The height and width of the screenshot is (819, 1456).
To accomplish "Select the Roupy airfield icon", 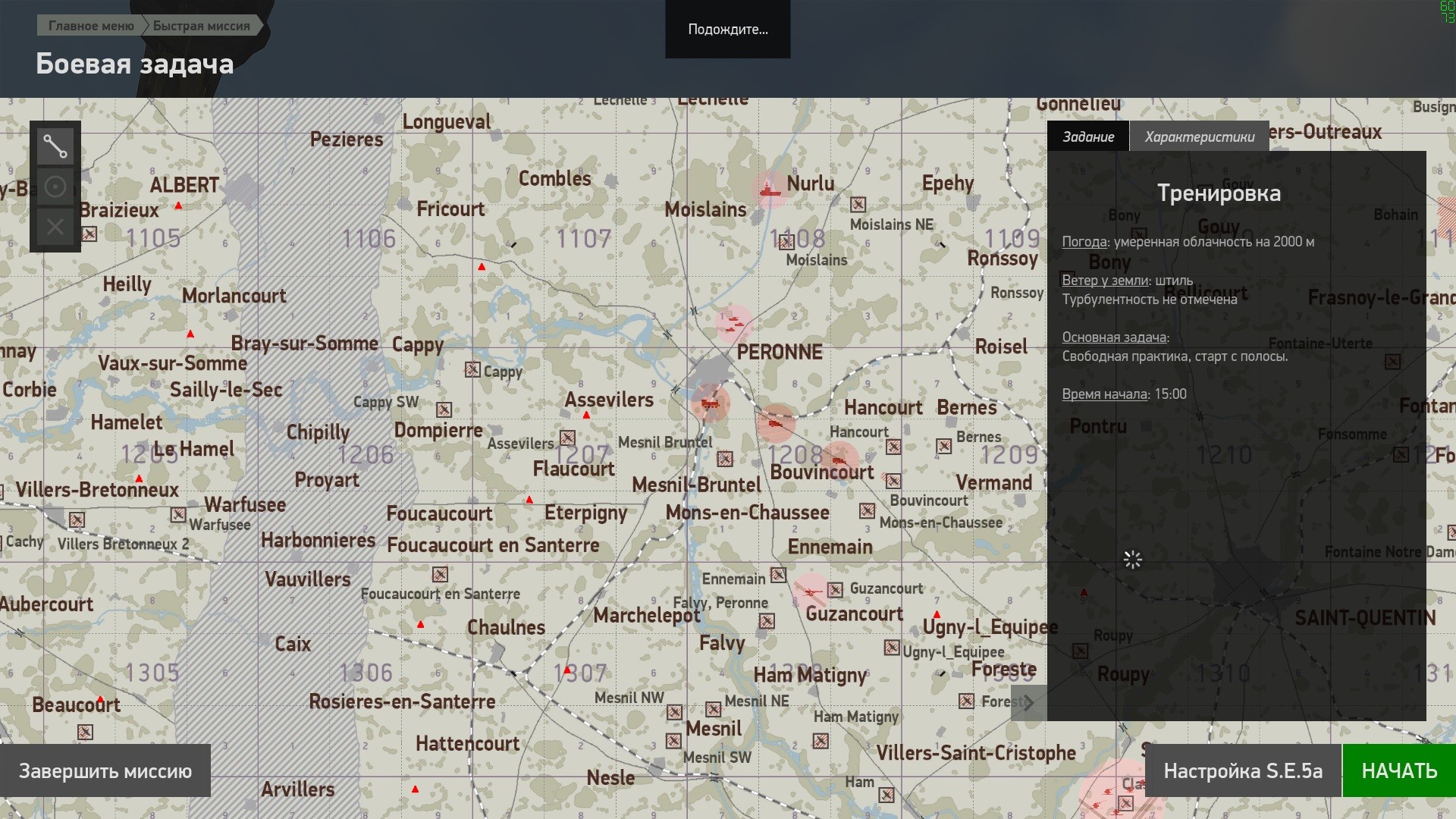I will click(1081, 651).
